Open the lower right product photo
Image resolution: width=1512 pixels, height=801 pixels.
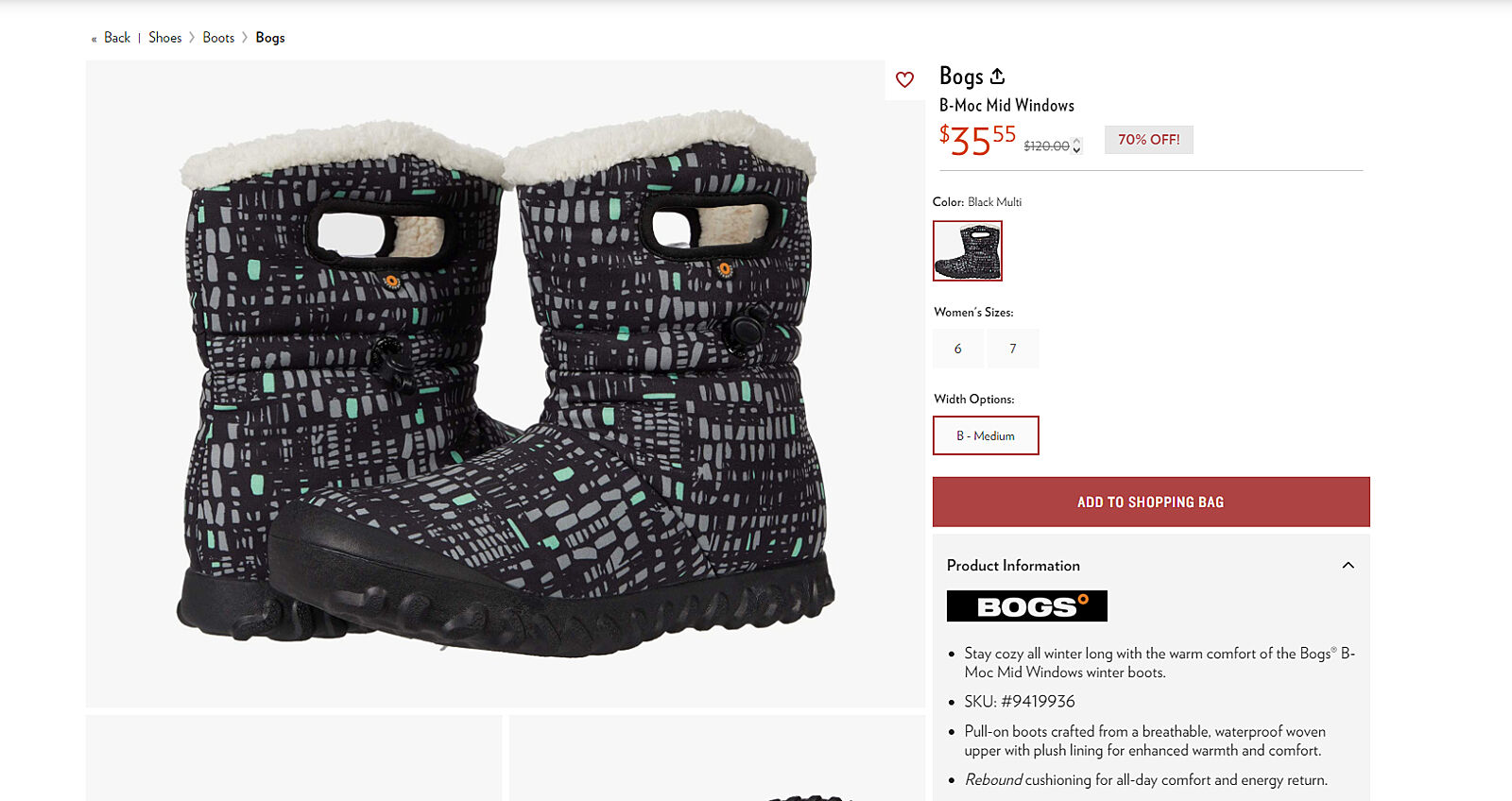tap(717, 758)
